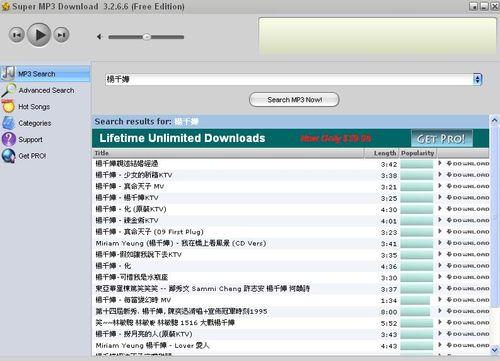Viewport: 500px width, 361px height.
Task: Click the 4:01 length cell
Action: point(389,221)
